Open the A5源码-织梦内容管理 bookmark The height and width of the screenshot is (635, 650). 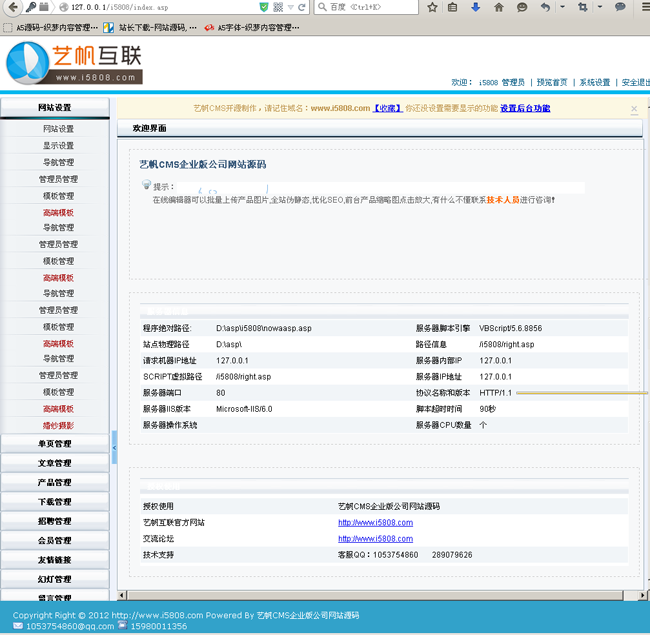point(51,28)
